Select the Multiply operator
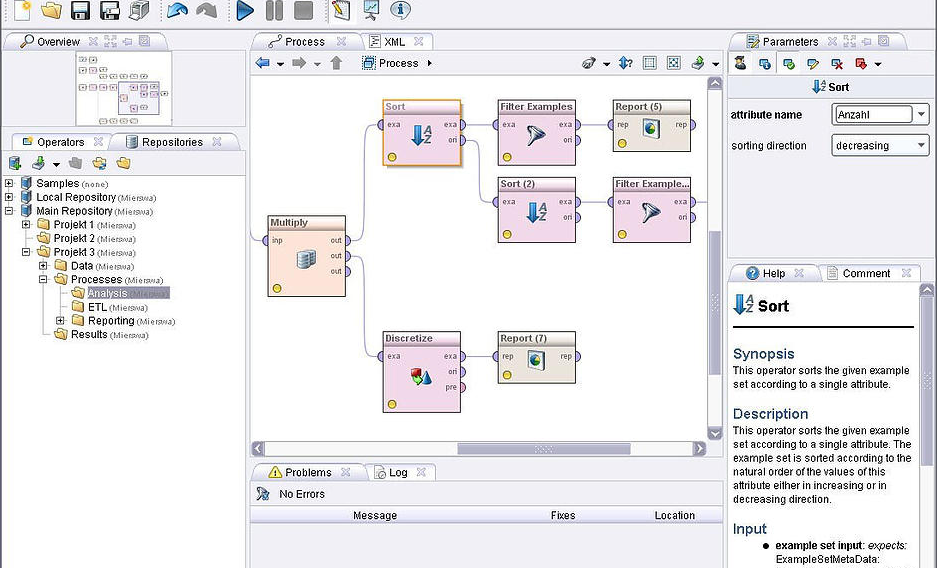Screen dimensions: 937x568 point(307,256)
